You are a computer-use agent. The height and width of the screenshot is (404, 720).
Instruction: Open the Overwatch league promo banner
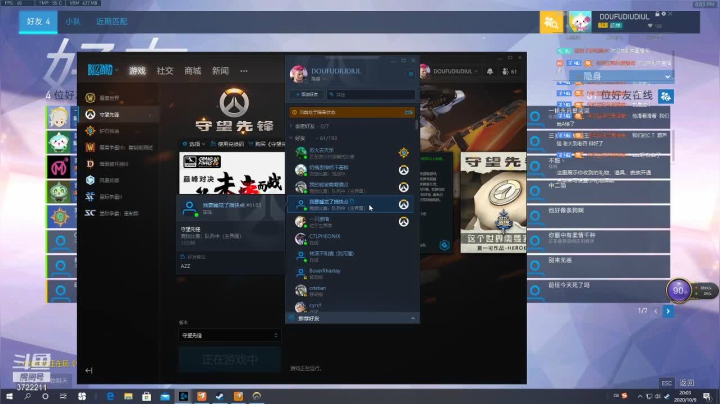[x=232, y=173]
